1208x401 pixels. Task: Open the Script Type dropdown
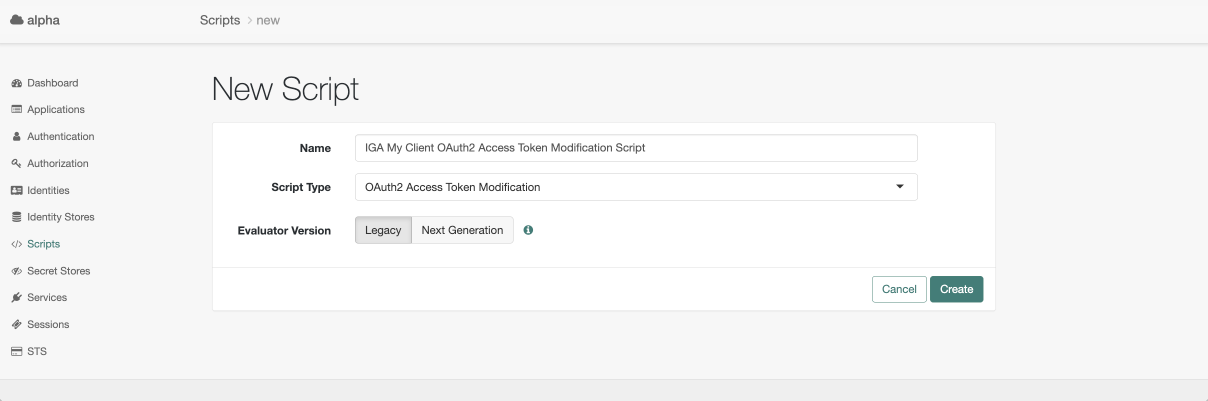pyautogui.click(x=636, y=187)
